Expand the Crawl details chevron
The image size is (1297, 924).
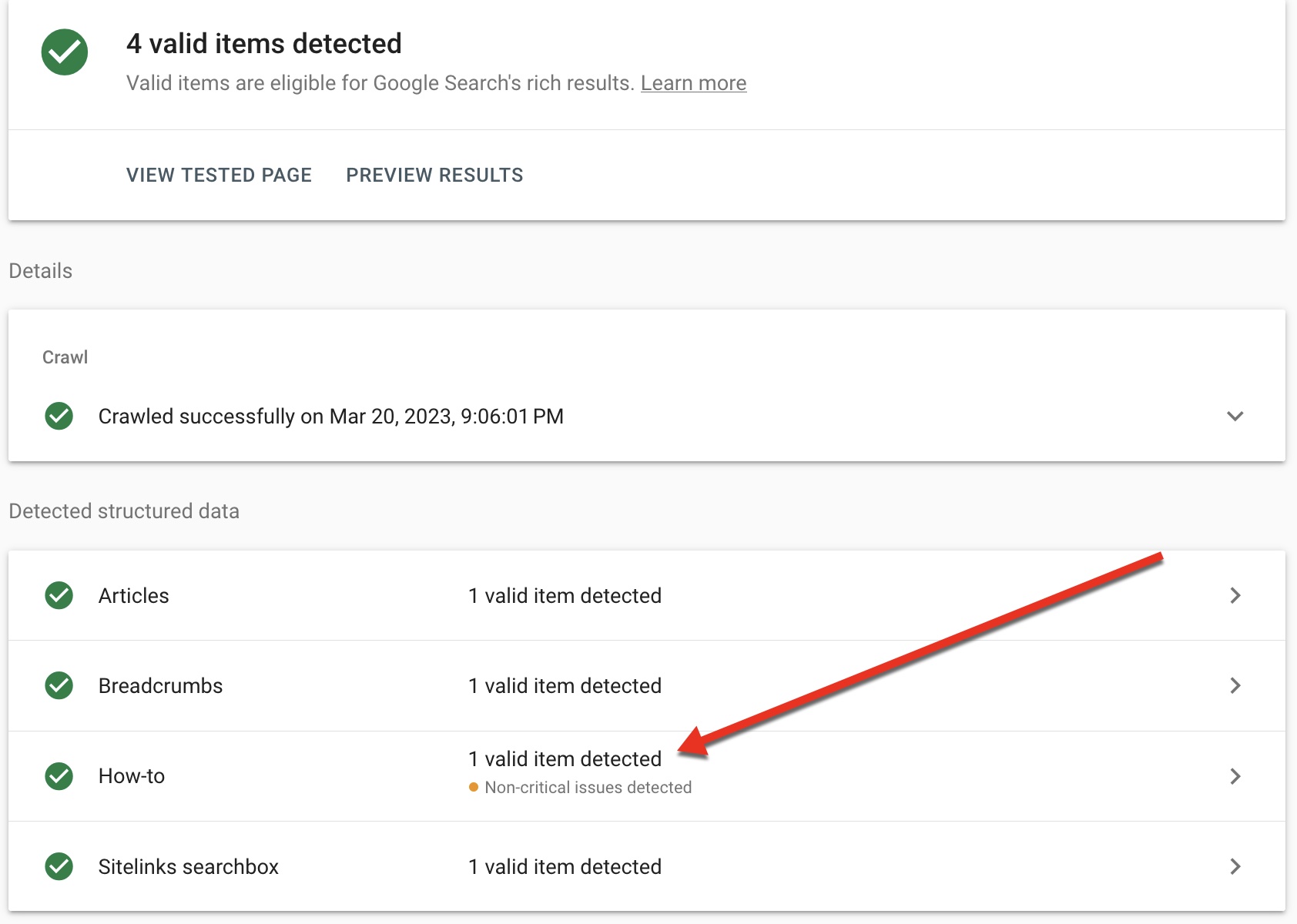tap(1235, 416)
